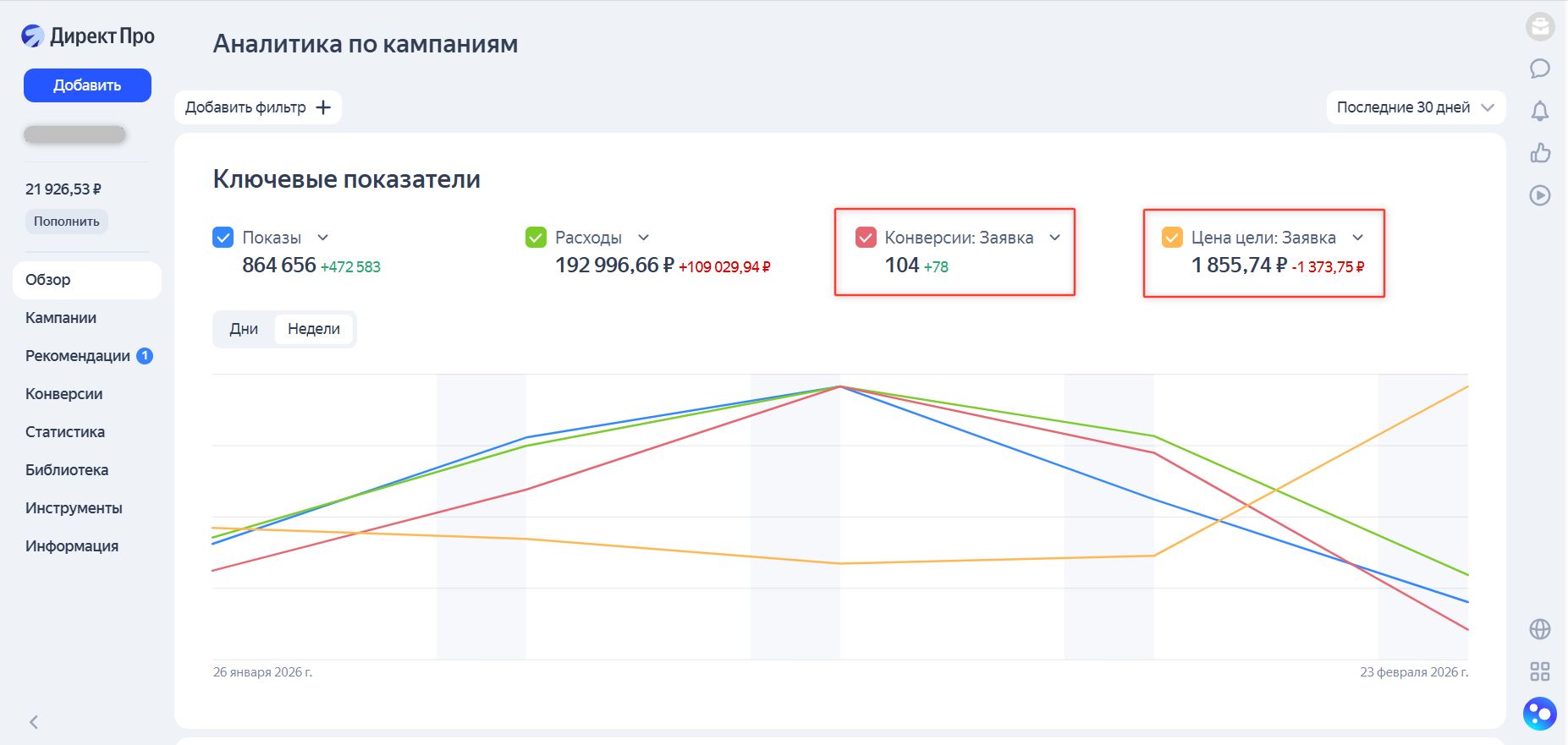This screenshot has width=1568, height=745.
Task: Switch chart view to Дни
Action: pyautogui.click(x=244, y=329)
